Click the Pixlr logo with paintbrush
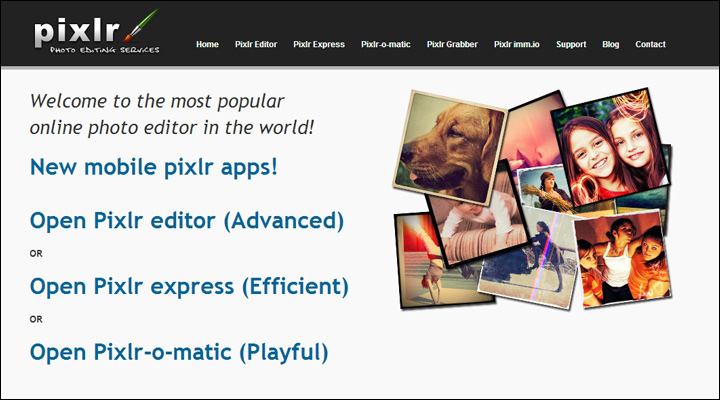 (96, 32)
